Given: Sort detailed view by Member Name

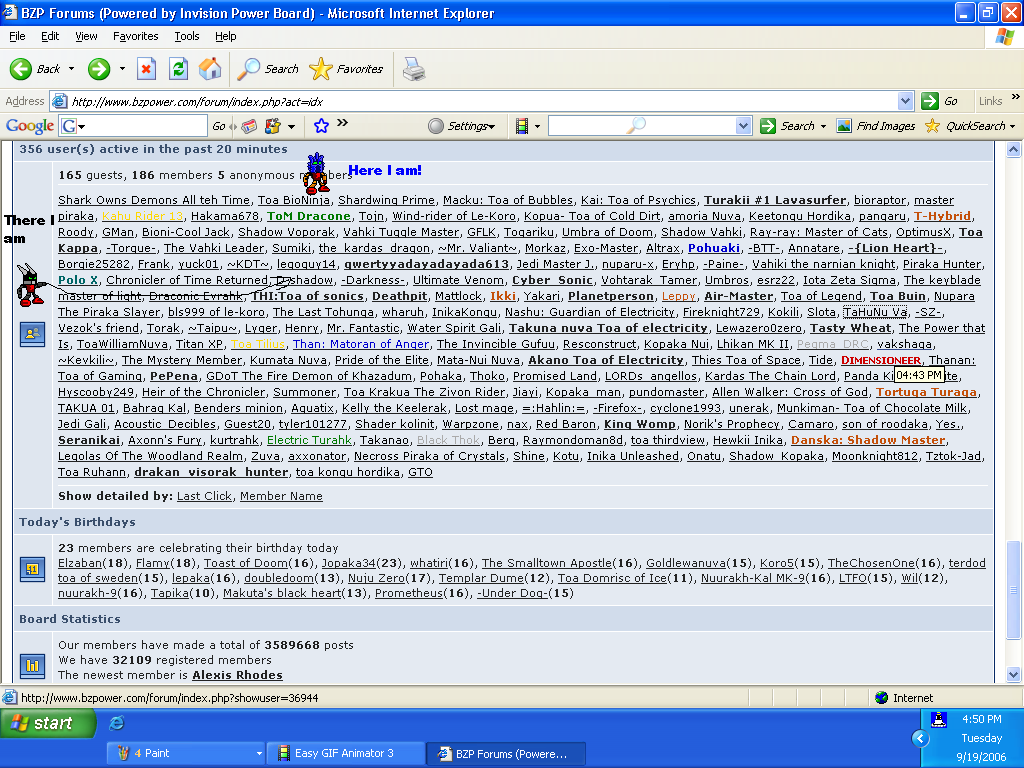Looking at the screenshot, I should (281, 496).
